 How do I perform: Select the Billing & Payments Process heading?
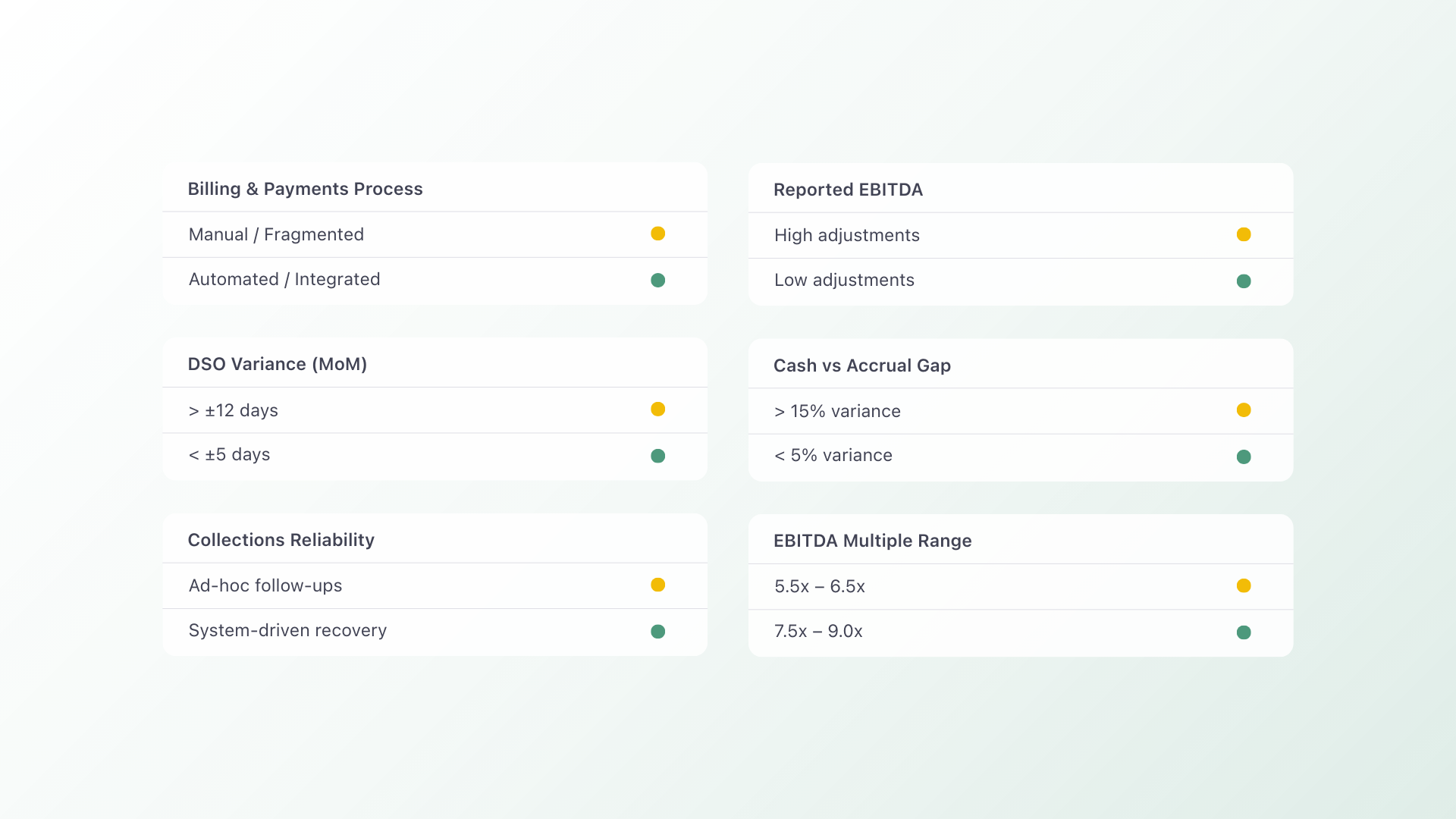click(x=305, y=189)
